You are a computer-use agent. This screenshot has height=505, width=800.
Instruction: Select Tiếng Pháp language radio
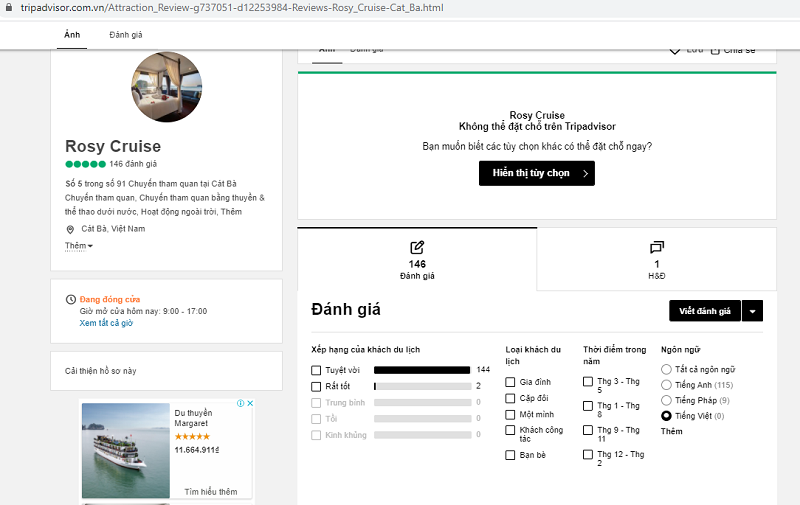(666, 400)
